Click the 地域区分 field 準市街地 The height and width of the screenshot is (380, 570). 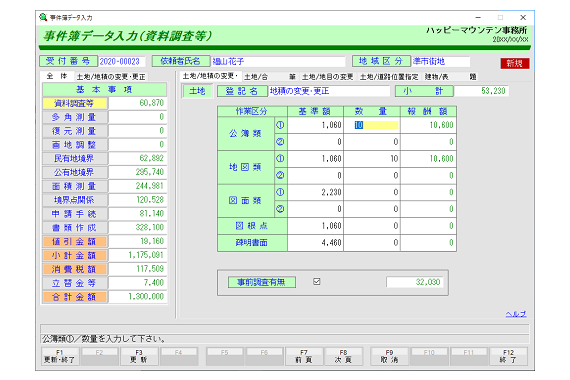[441, 61]
